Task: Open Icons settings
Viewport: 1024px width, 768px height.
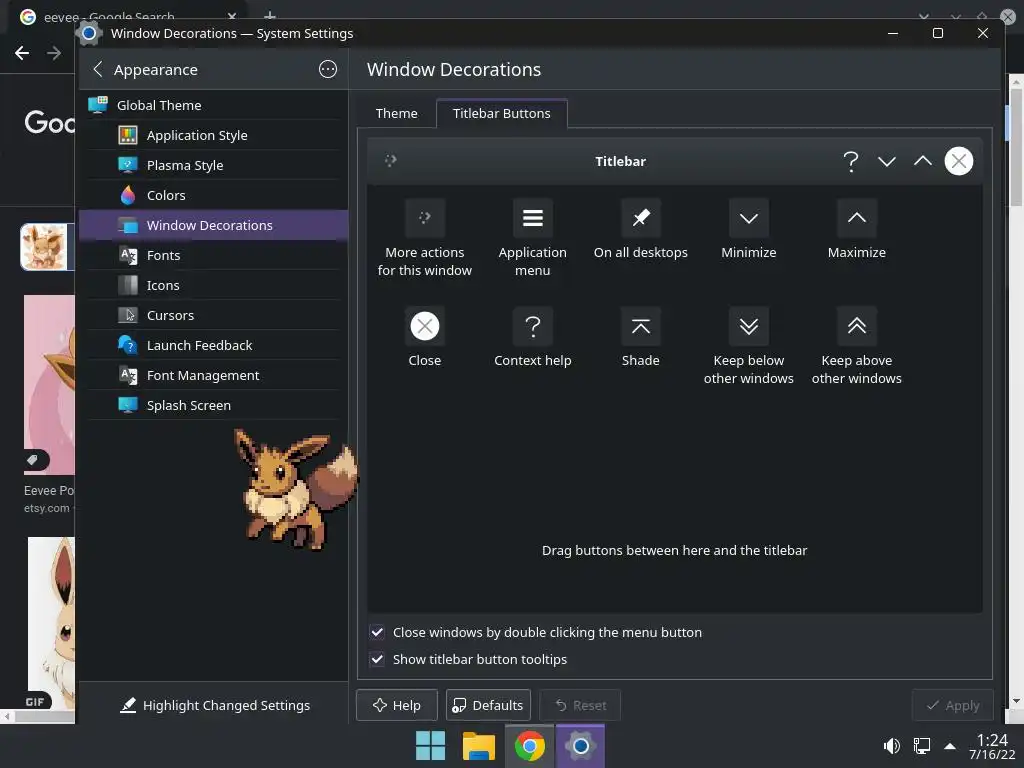Action: point(214,285)
